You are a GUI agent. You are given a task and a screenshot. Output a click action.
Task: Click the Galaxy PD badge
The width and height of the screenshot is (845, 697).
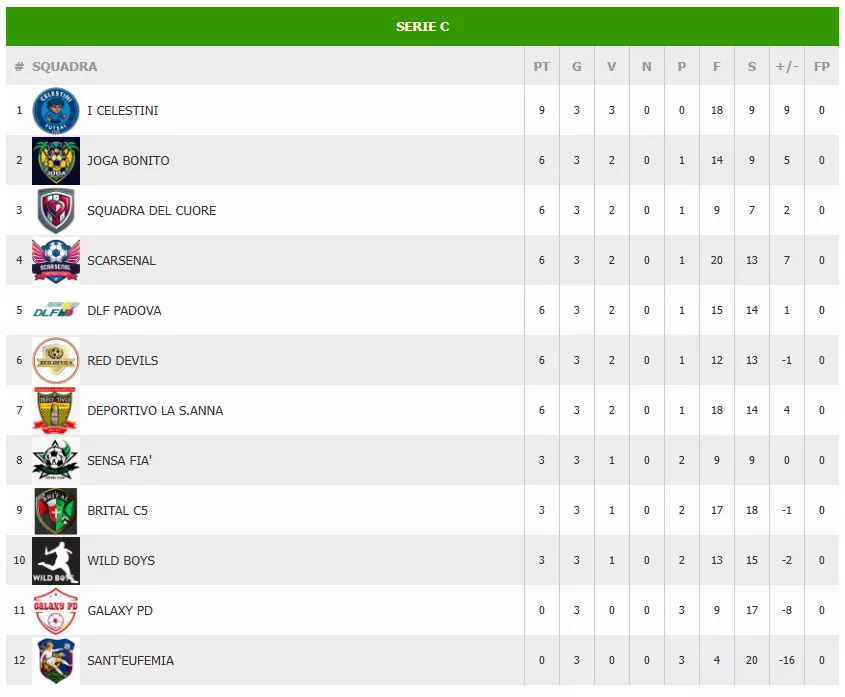point(56,611)
